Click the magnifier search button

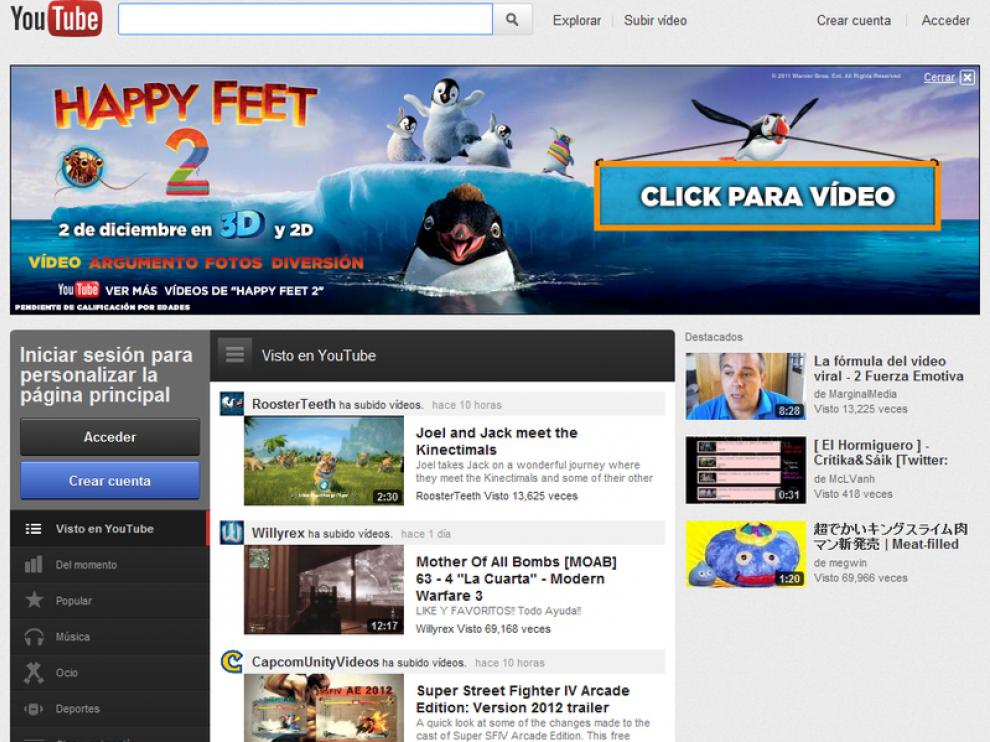point(512,20)
